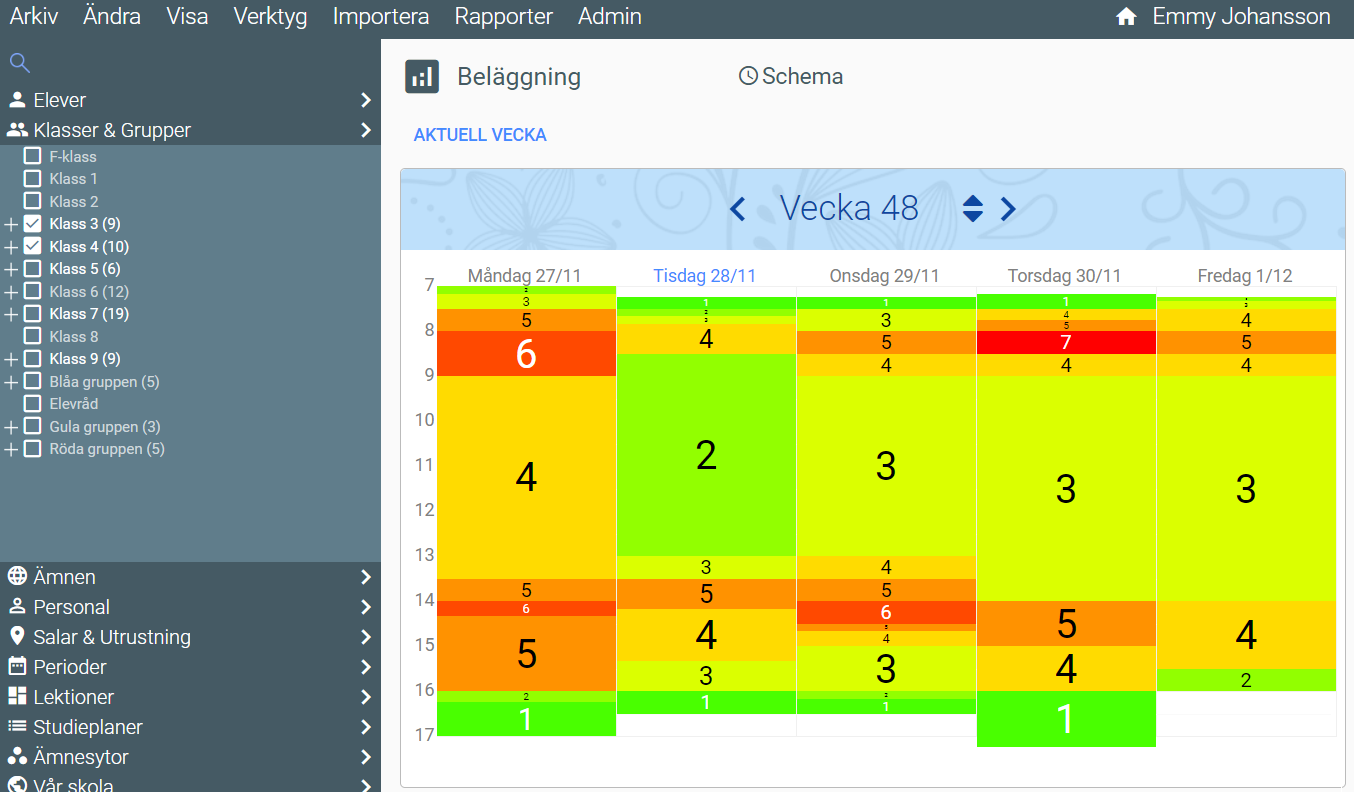1354x792 pixels.
Task: Enable the Klass 5 checkbox
Action: click(x=32, y=269)
